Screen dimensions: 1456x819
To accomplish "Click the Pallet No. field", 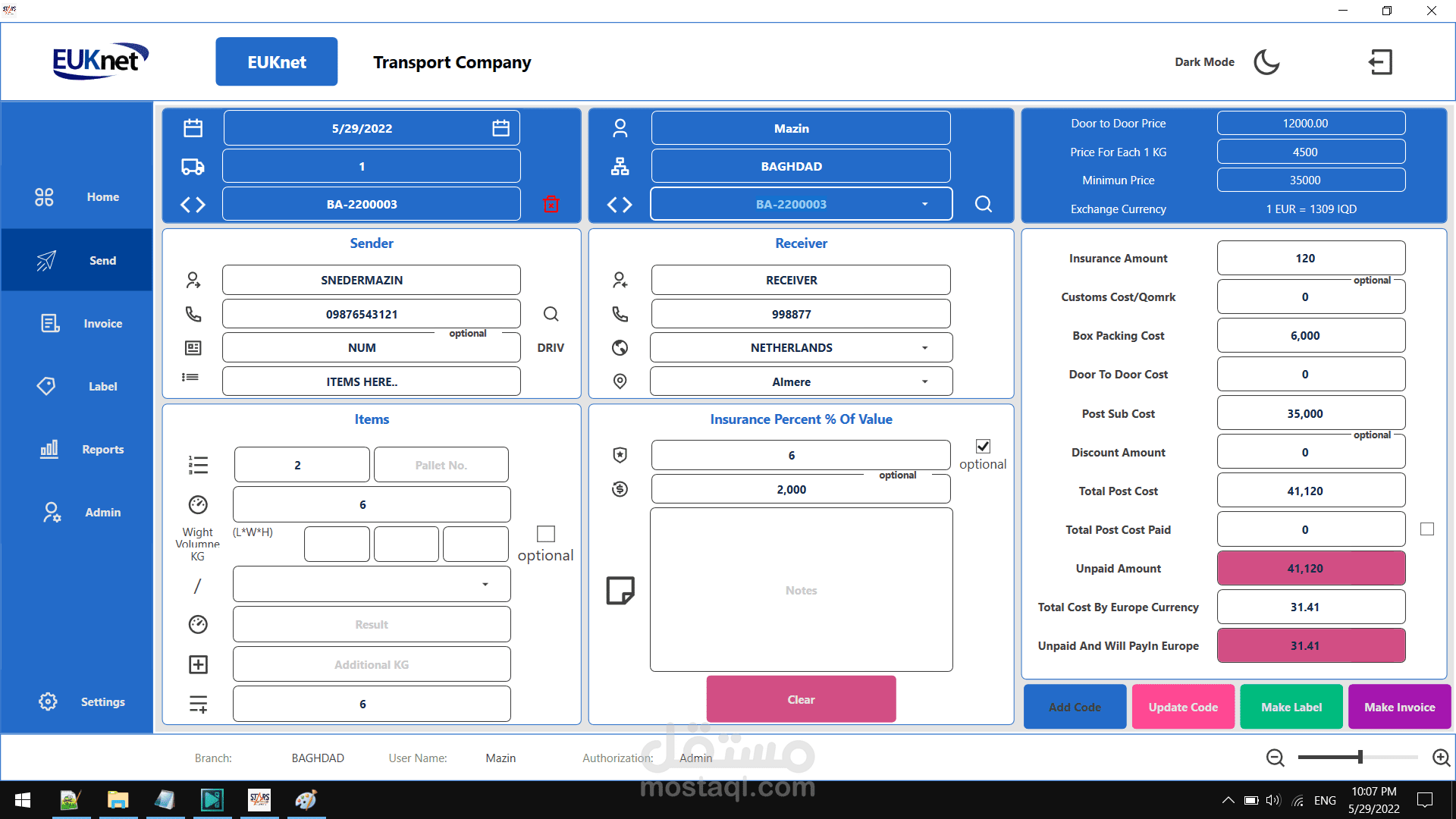I will (441, 465).
